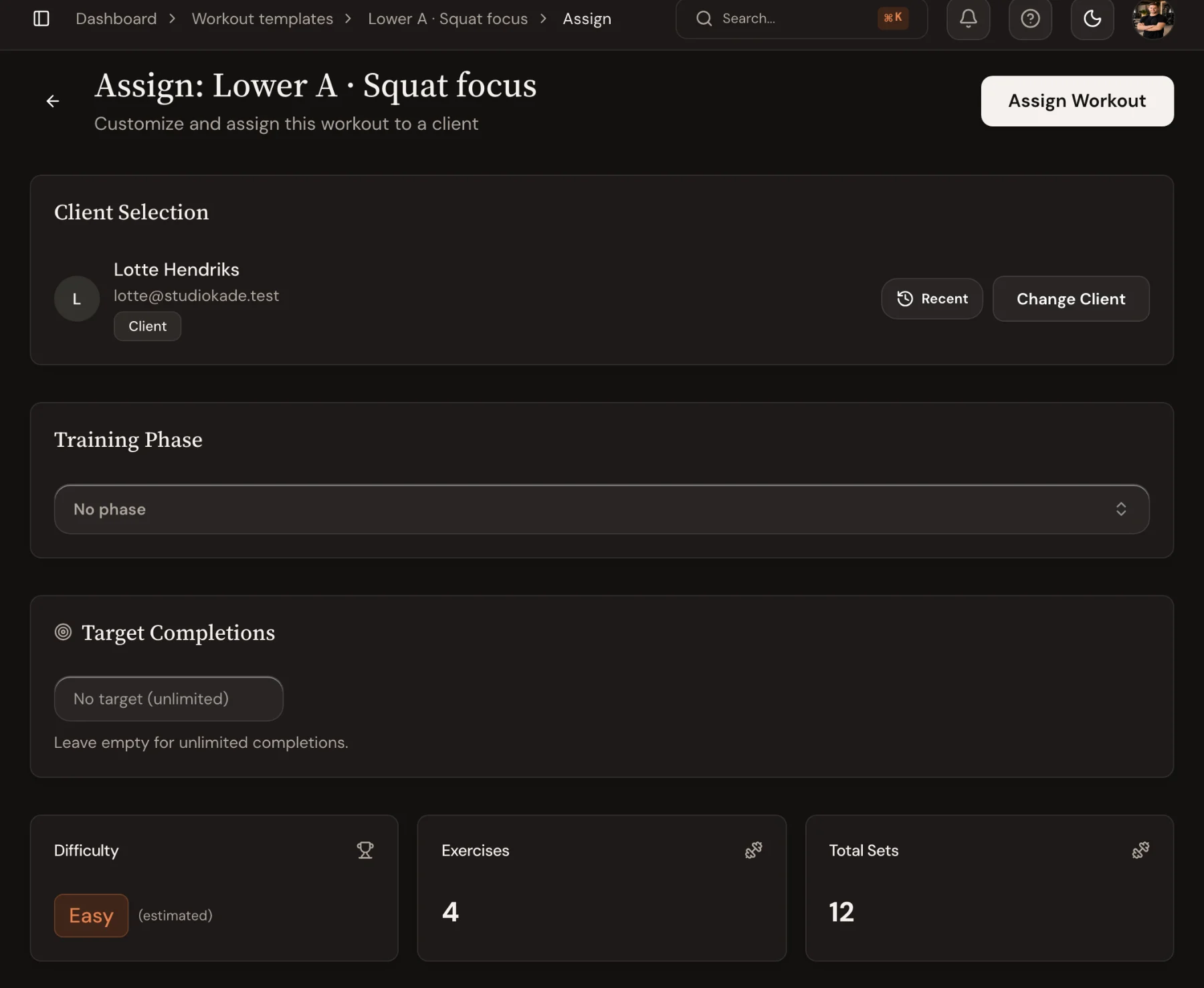
Task: Click the Target Completions bullseye icon
Action: click(63, 632)
